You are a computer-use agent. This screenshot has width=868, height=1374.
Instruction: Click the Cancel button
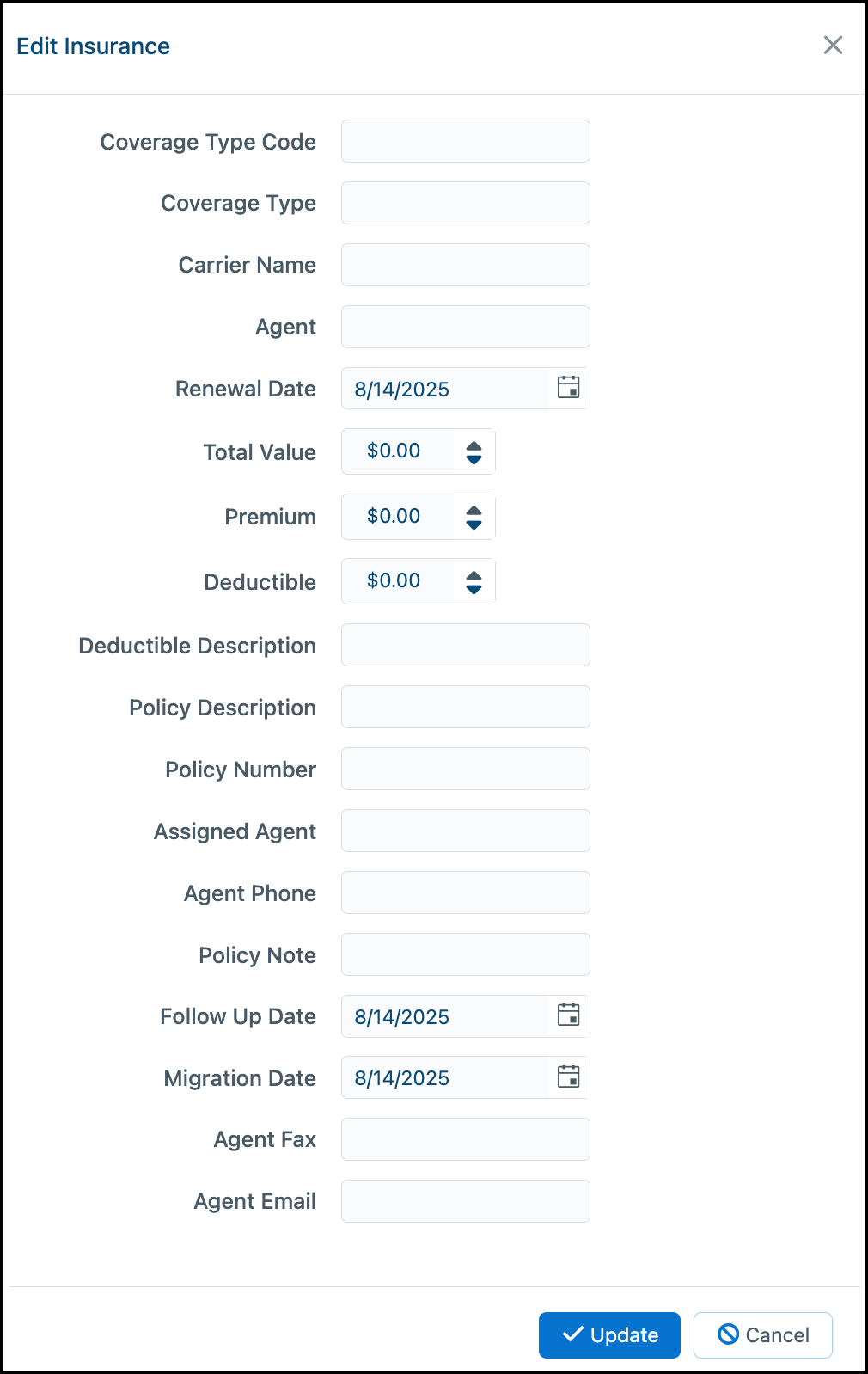click(x=762, y=1334)
